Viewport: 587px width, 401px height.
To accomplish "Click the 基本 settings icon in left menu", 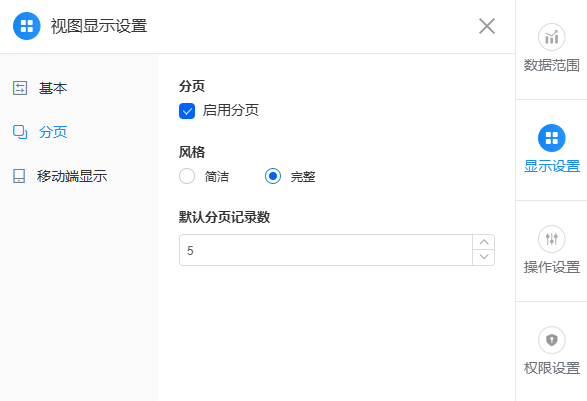I will (20, 88).
